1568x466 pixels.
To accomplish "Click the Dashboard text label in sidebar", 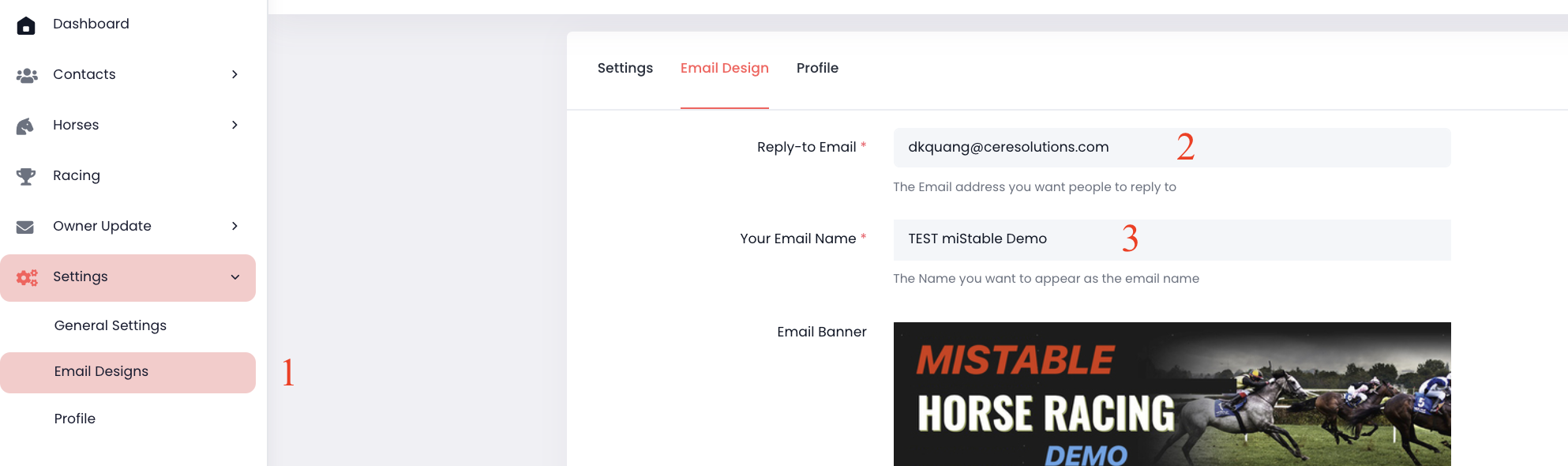I will coord(91,24).
